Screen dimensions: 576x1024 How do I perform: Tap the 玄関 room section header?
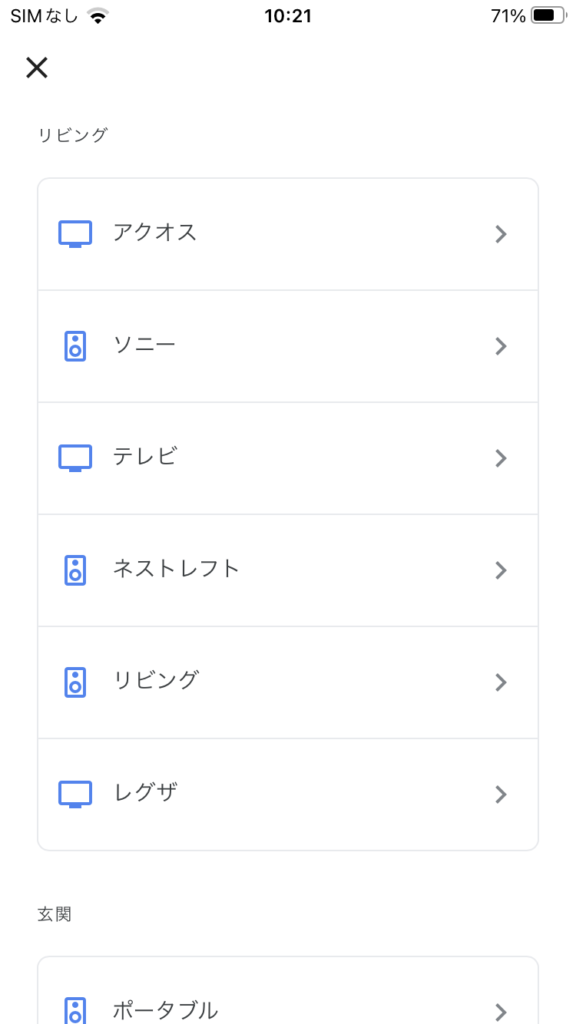pyautogui.click(x=54, y=914)
